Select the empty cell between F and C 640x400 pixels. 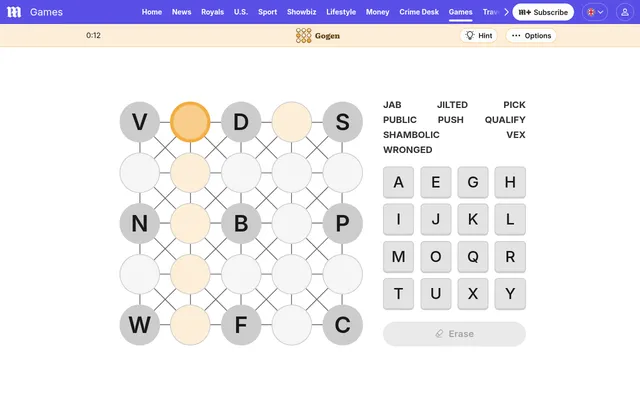coord(291,325)
